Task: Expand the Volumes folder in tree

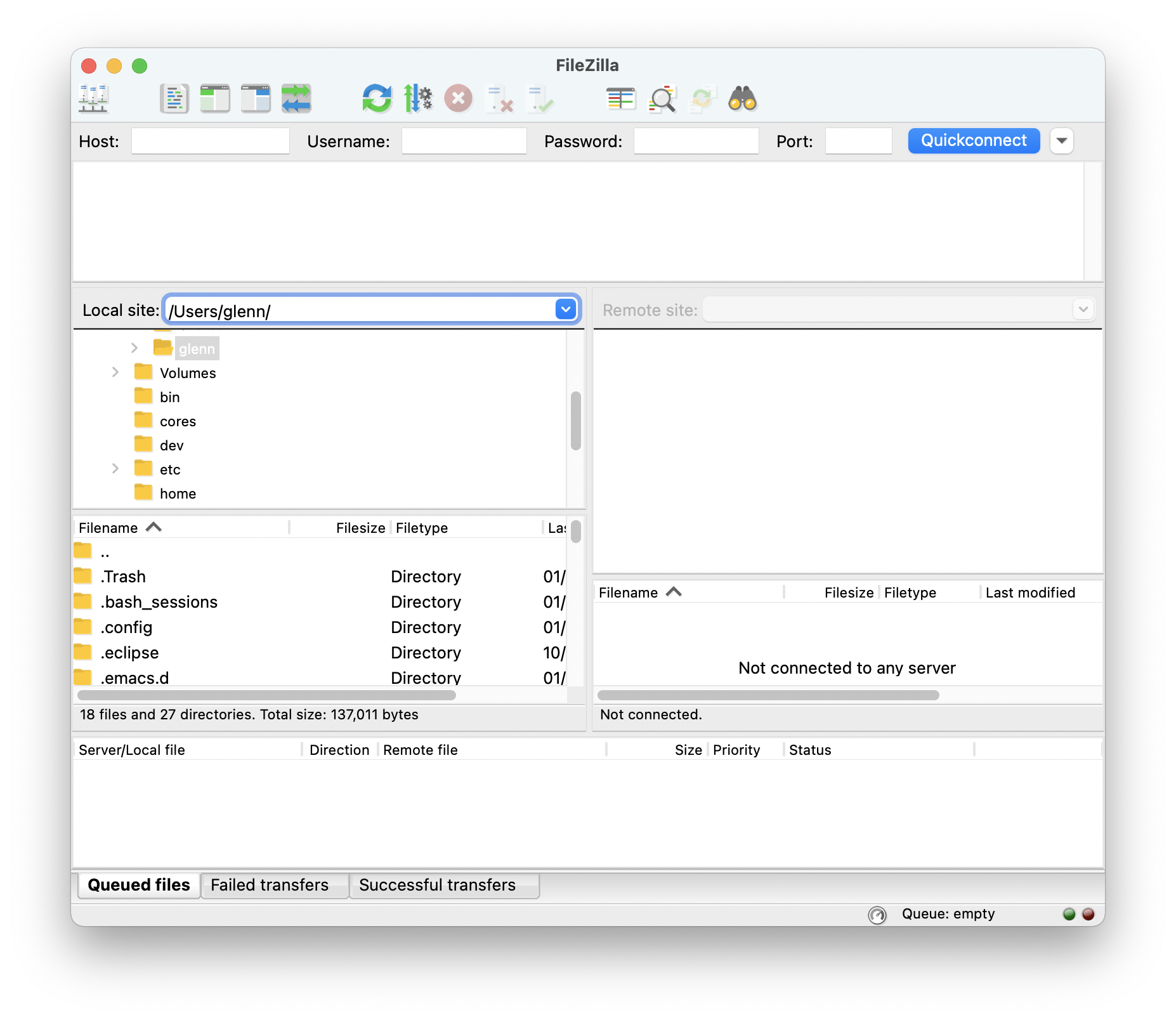Action: pyautogui.click(x=115, y=372)
